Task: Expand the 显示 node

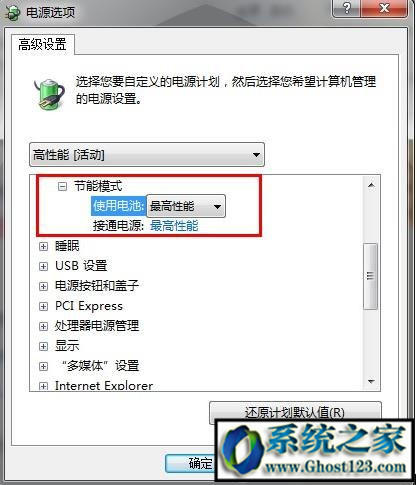Action: [x=43, y=346]
